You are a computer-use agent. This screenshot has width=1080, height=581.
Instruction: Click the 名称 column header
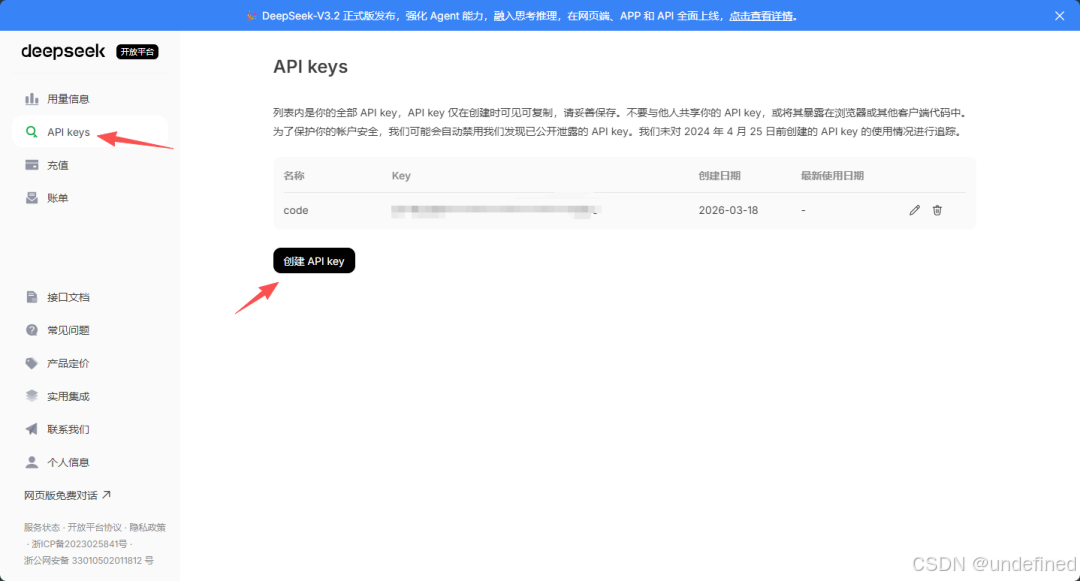pyautogui.click(x=293, y=176)
